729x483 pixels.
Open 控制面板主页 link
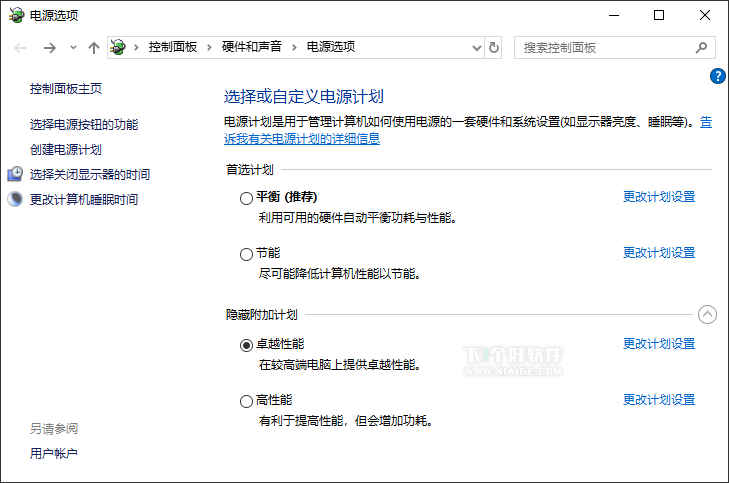point(66,88)
